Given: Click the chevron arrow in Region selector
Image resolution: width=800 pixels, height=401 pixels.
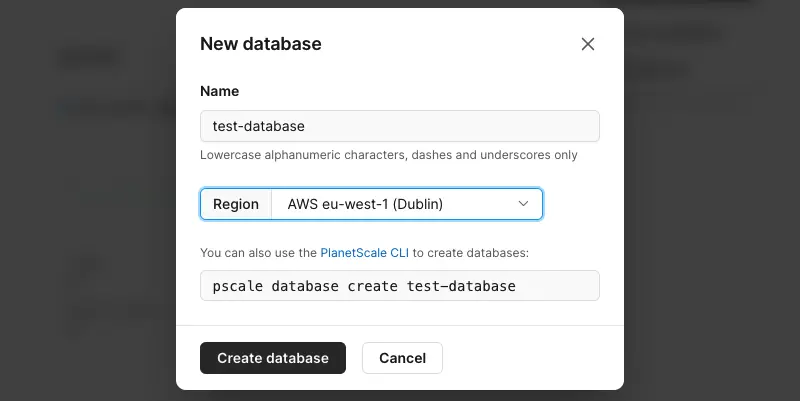Looking at the screenshot, I should (523, 204).
